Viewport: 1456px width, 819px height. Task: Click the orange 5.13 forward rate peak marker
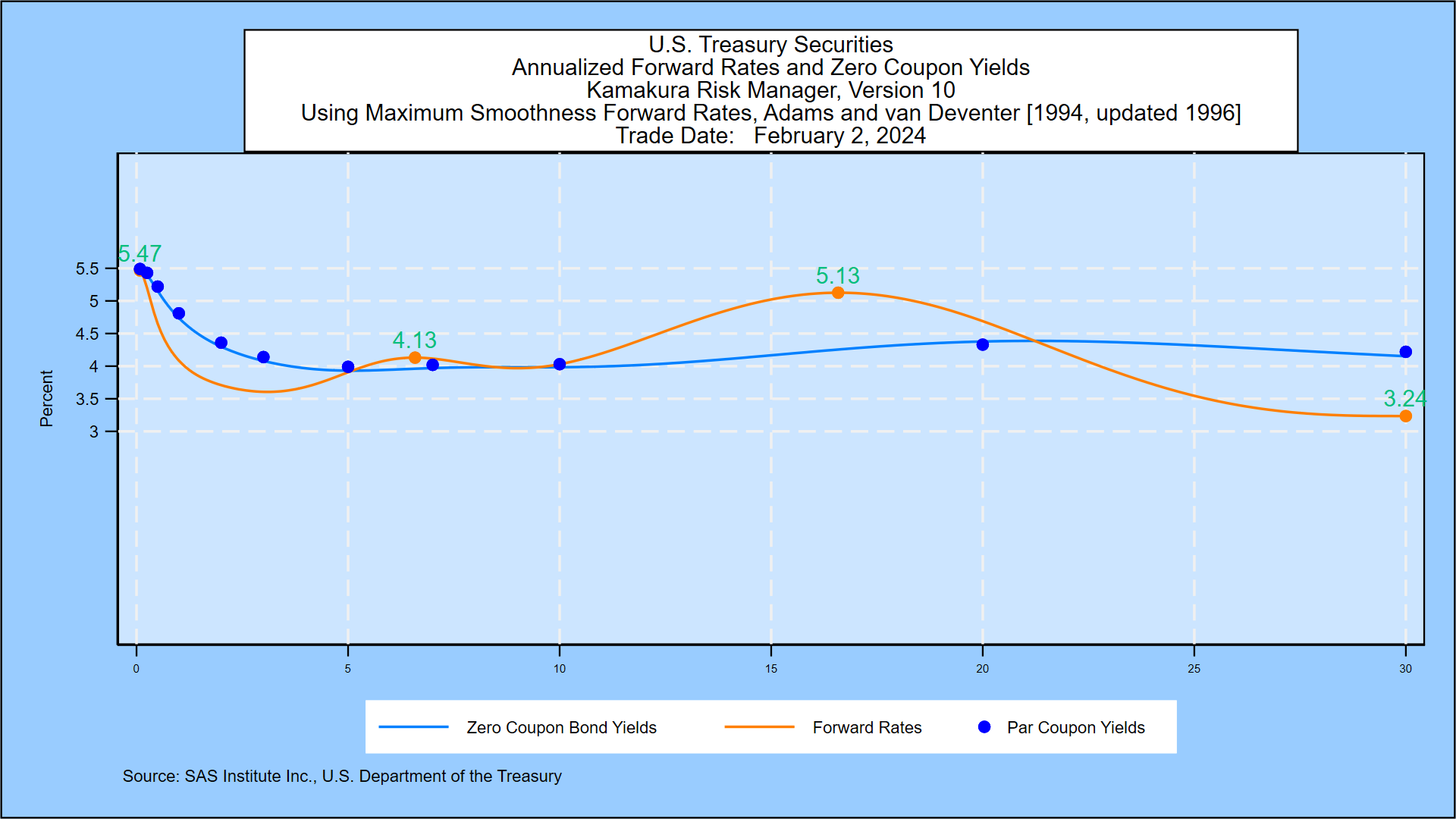838,293
